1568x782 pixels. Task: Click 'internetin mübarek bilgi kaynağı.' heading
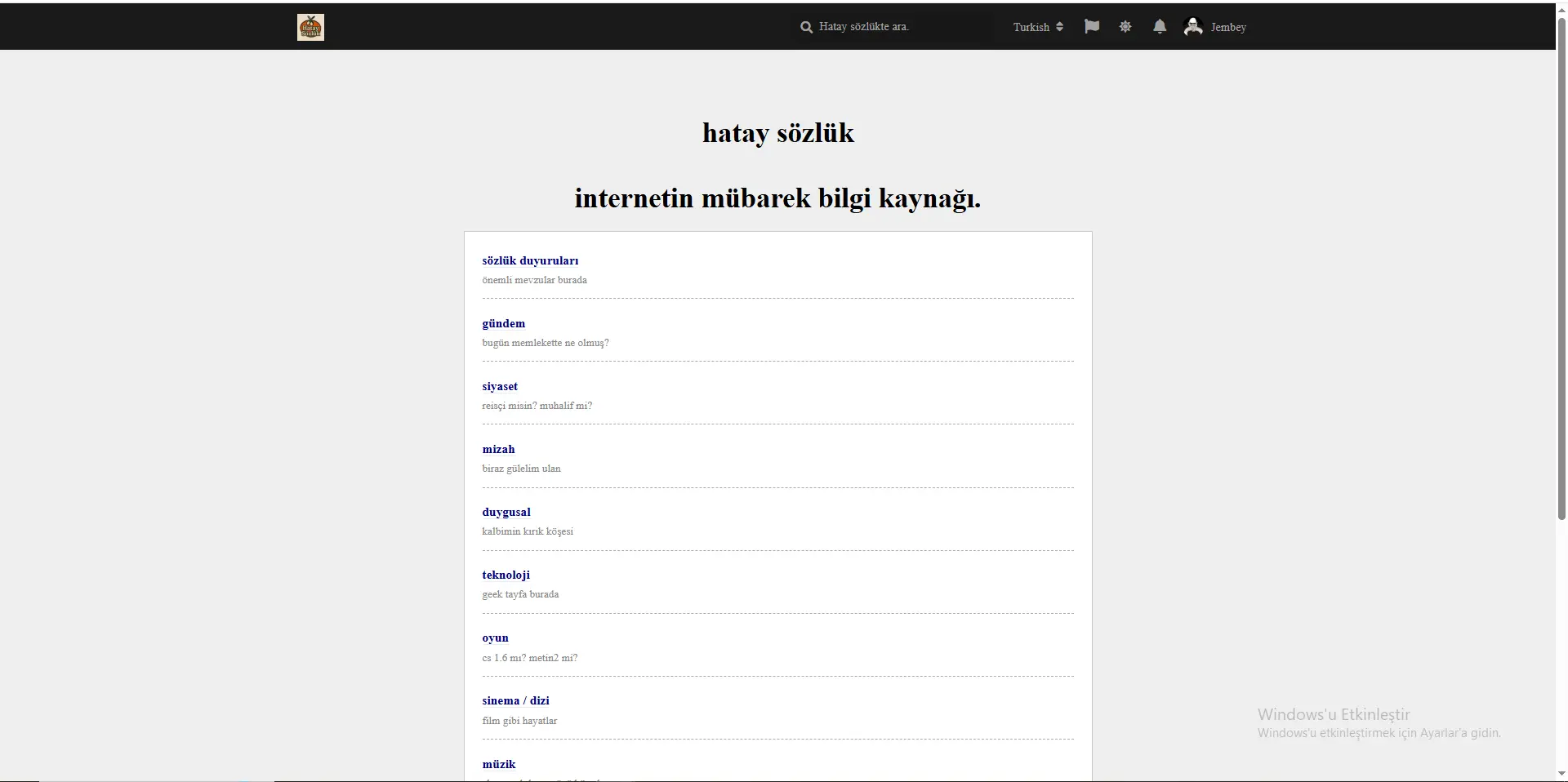[778, 198]
